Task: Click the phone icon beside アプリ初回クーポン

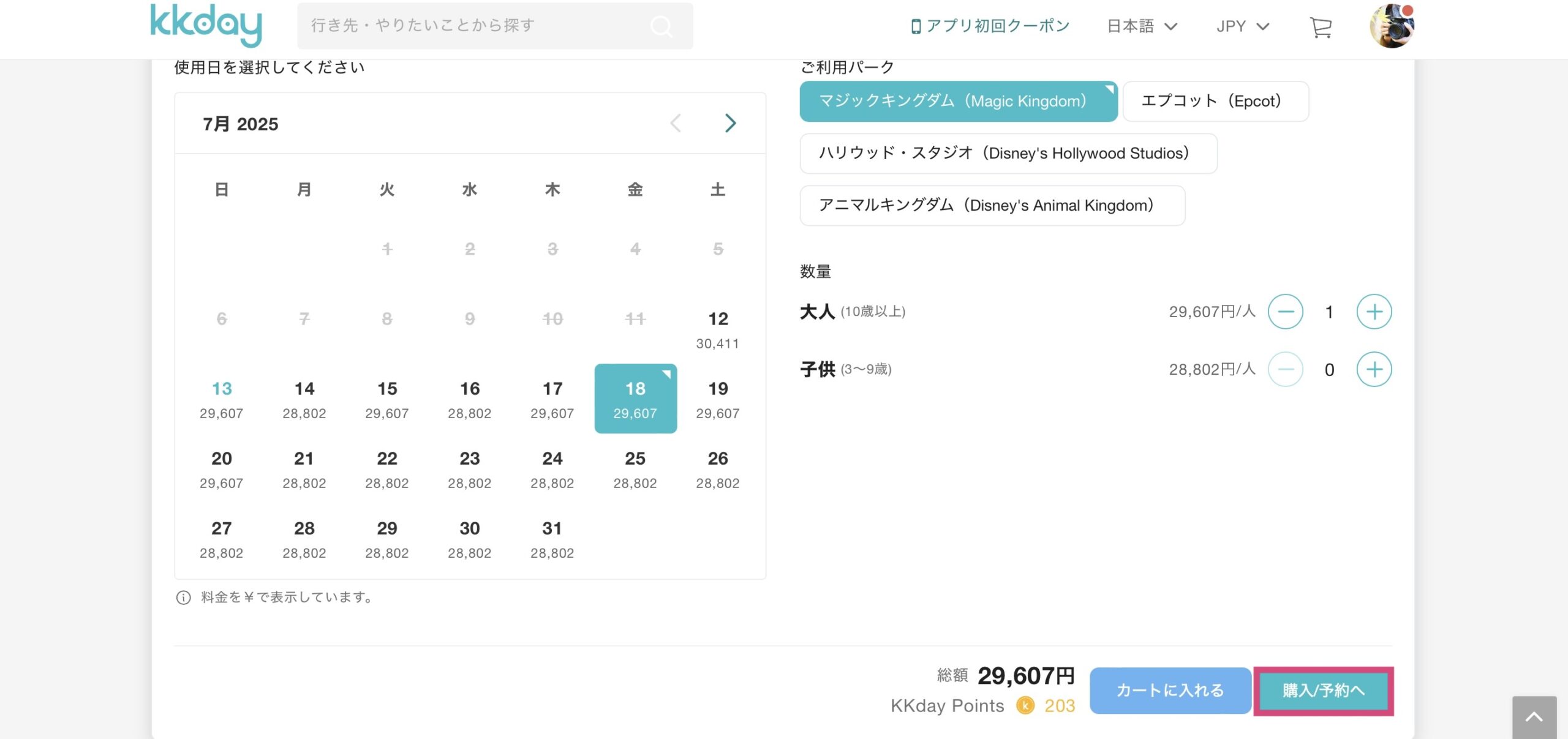Action: click(x=916, y=26)
